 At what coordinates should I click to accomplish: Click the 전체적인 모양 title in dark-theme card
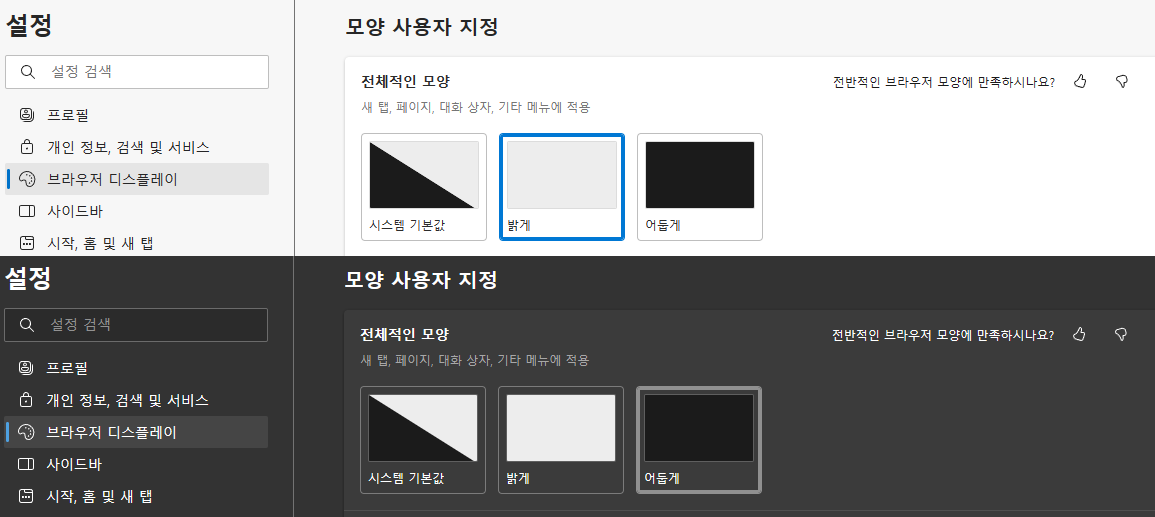tap(404, 334)
